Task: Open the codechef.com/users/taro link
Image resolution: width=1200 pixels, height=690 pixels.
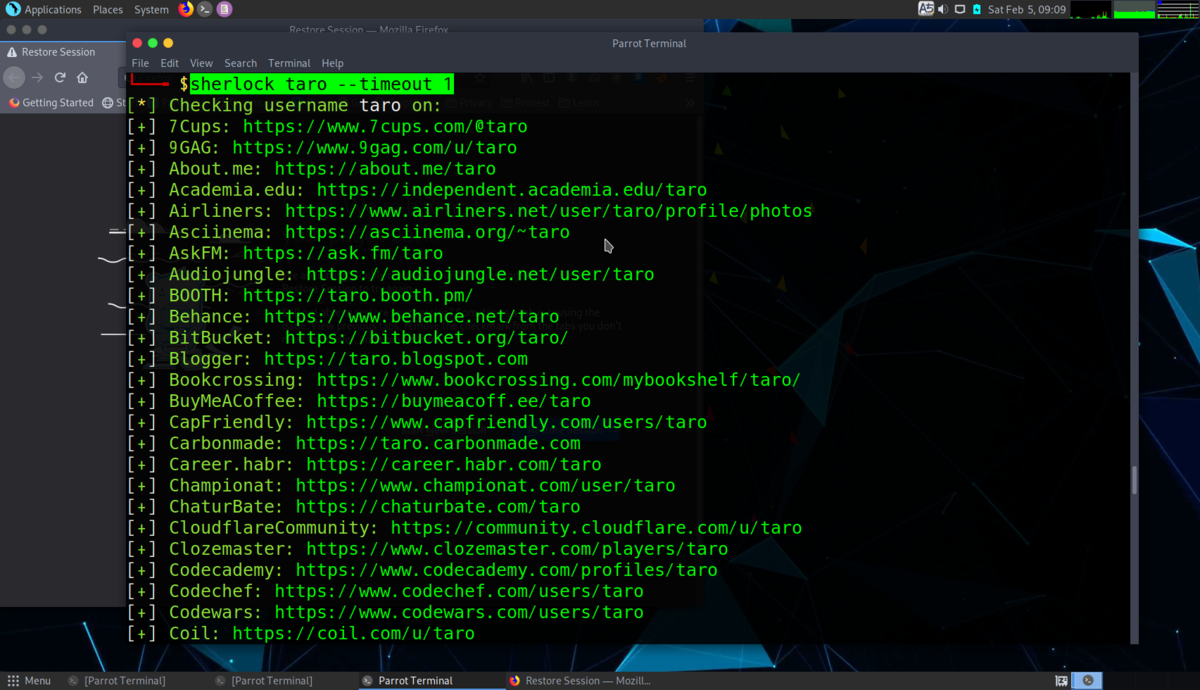Action: click(459, 591)
